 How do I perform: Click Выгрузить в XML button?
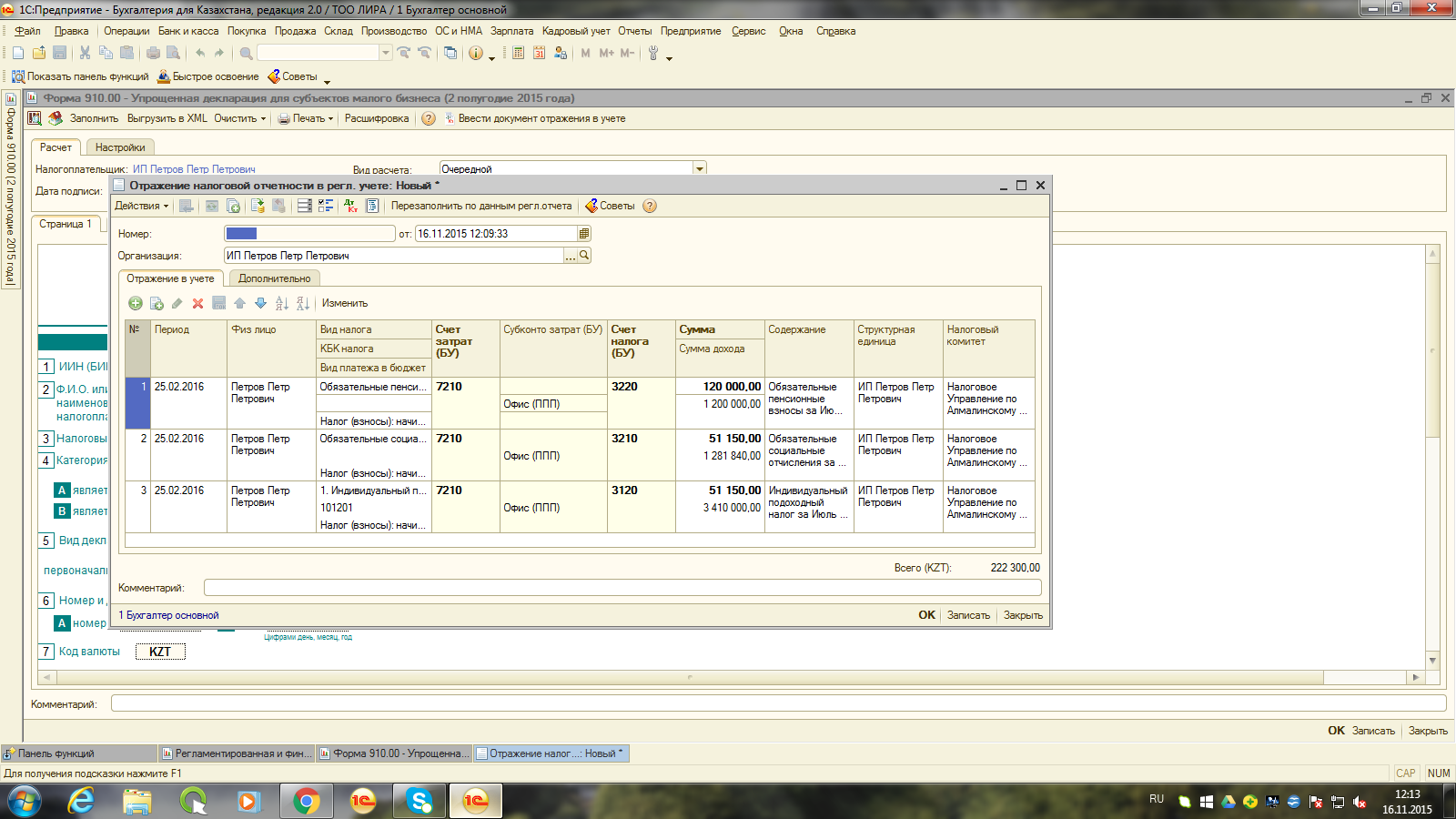click(x=167, y=118)
